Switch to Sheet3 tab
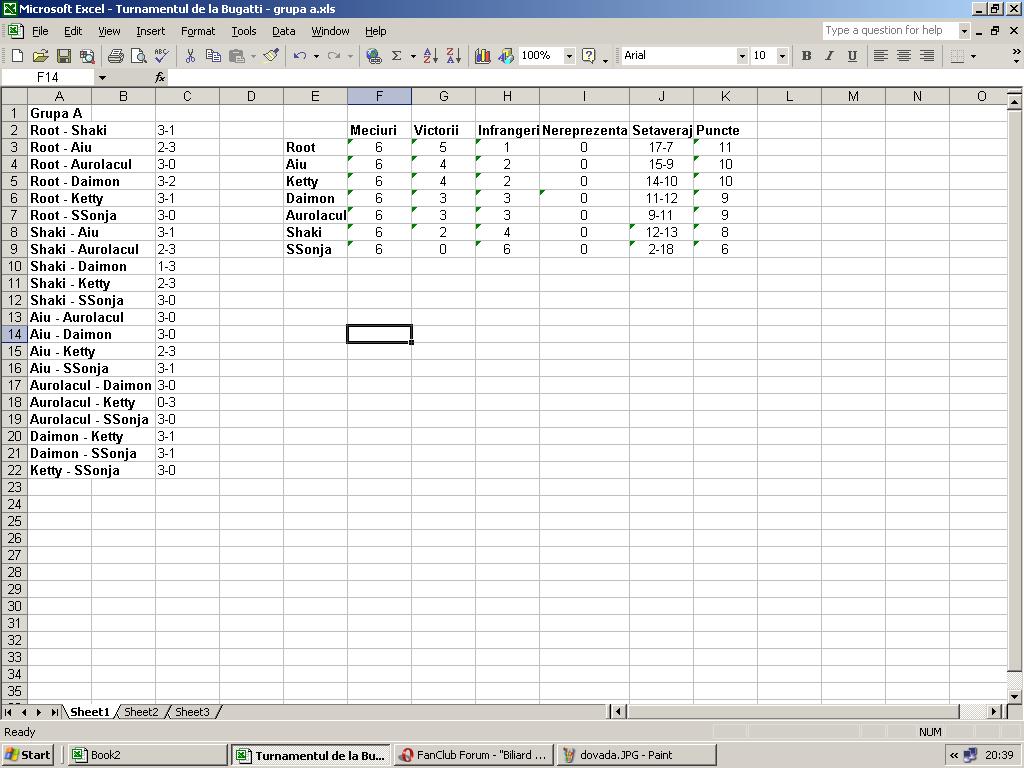Screen dimensions: 1024x768 192,712
